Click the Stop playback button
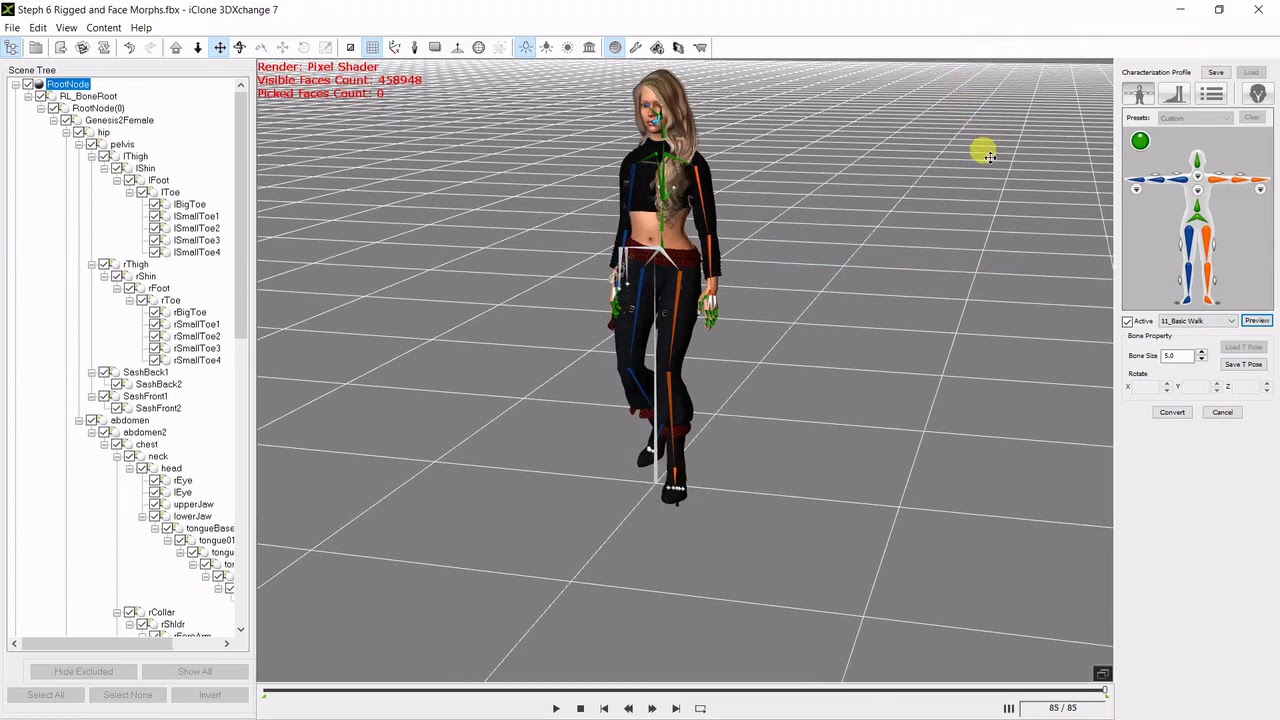This screenshot has width=1280, height=720. [580, 708]
